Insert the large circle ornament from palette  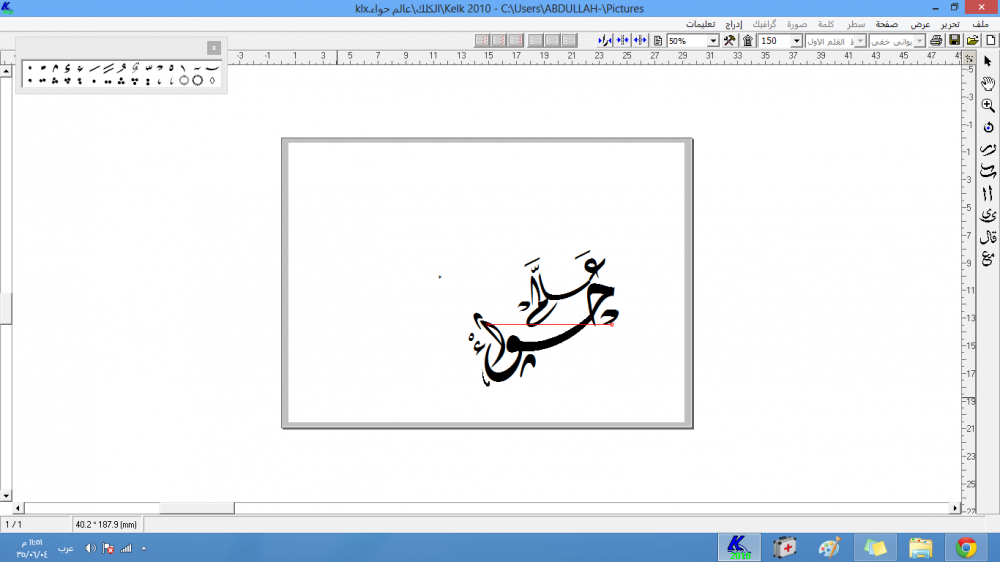click(197, 80)
